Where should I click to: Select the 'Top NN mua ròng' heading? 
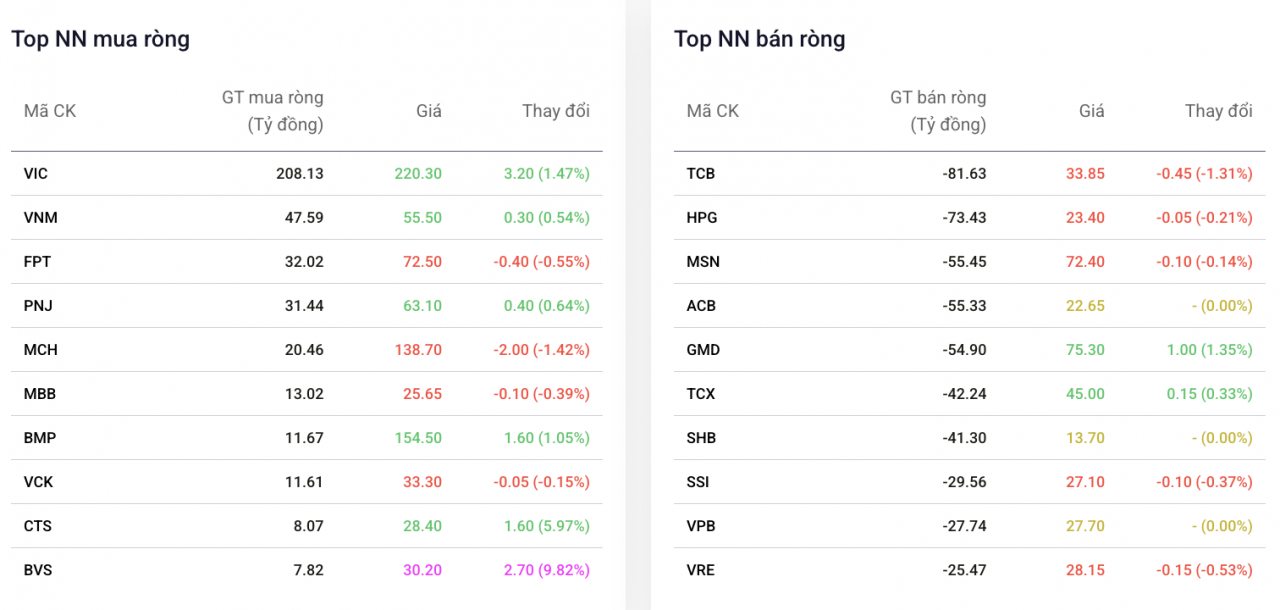pyautogui.click(x=100, y=39)
